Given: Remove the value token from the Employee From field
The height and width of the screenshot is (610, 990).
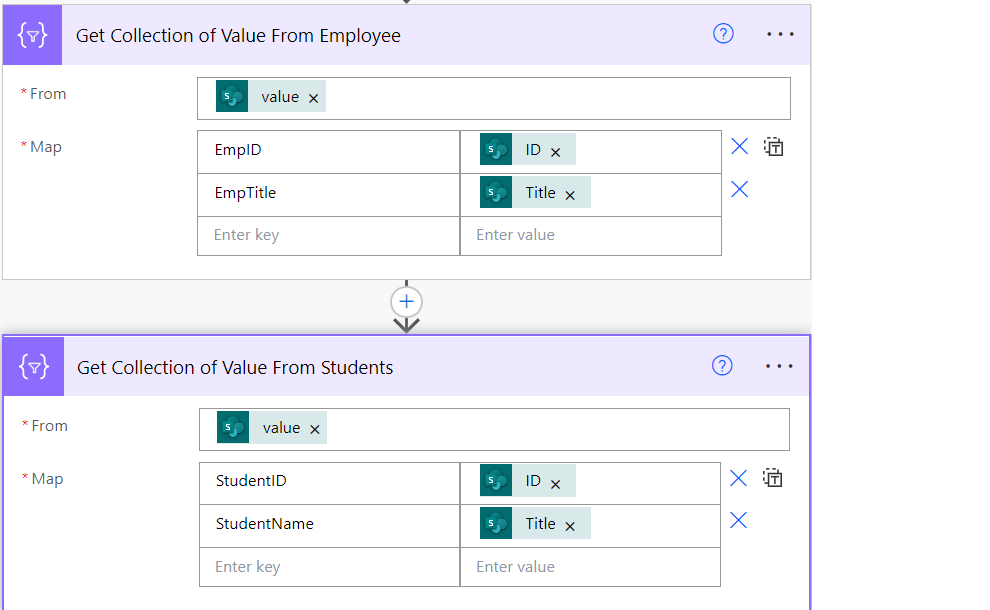Looking at the screenshot, I should coord(313,99).
